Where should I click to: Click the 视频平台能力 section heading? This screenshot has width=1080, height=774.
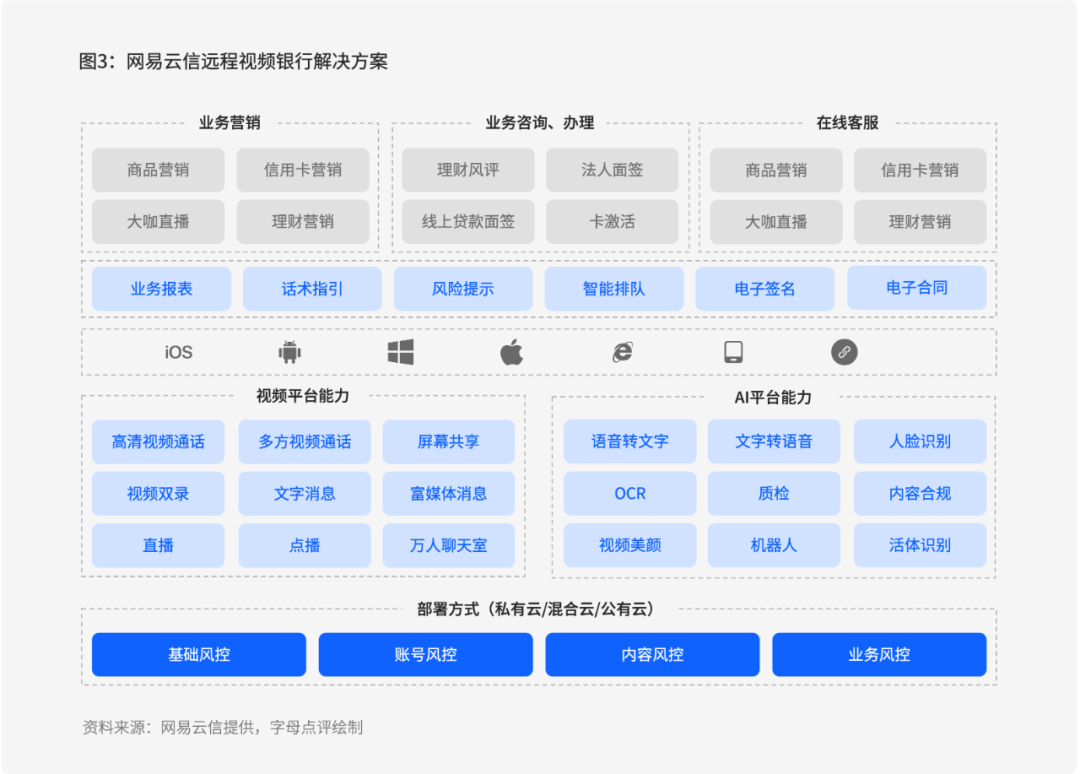pos(303,396)
